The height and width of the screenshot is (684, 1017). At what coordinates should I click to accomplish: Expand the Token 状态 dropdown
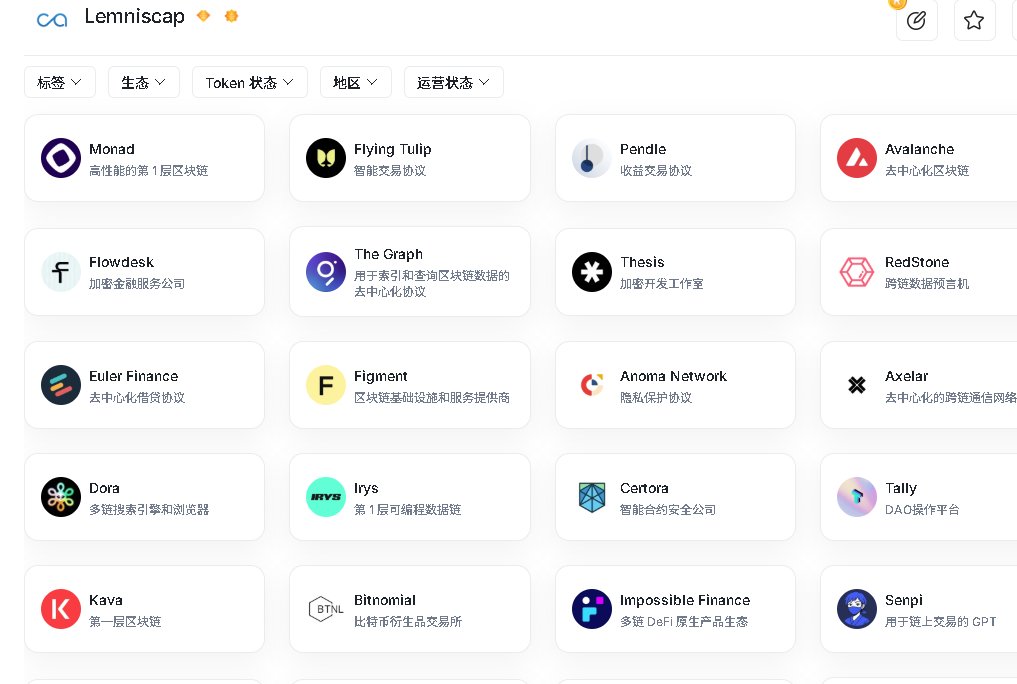coord(250,82)
